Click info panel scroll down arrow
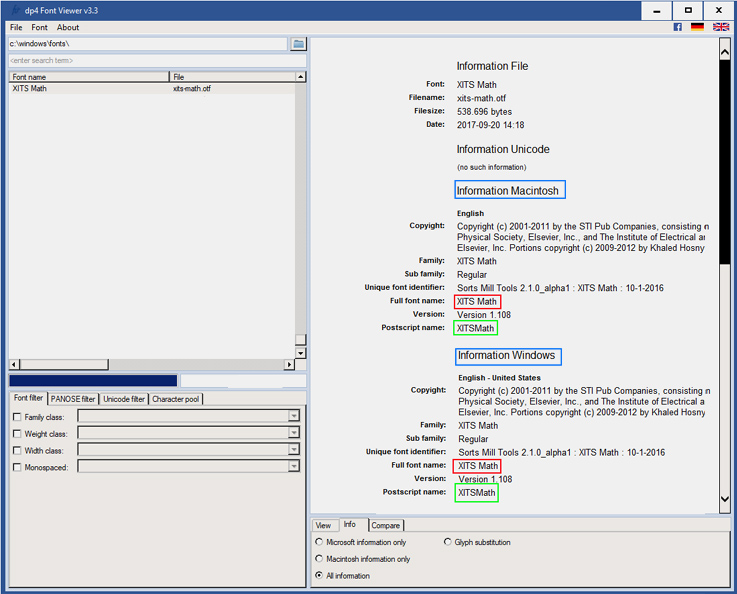The image size is (737, 594). [725, 499]
